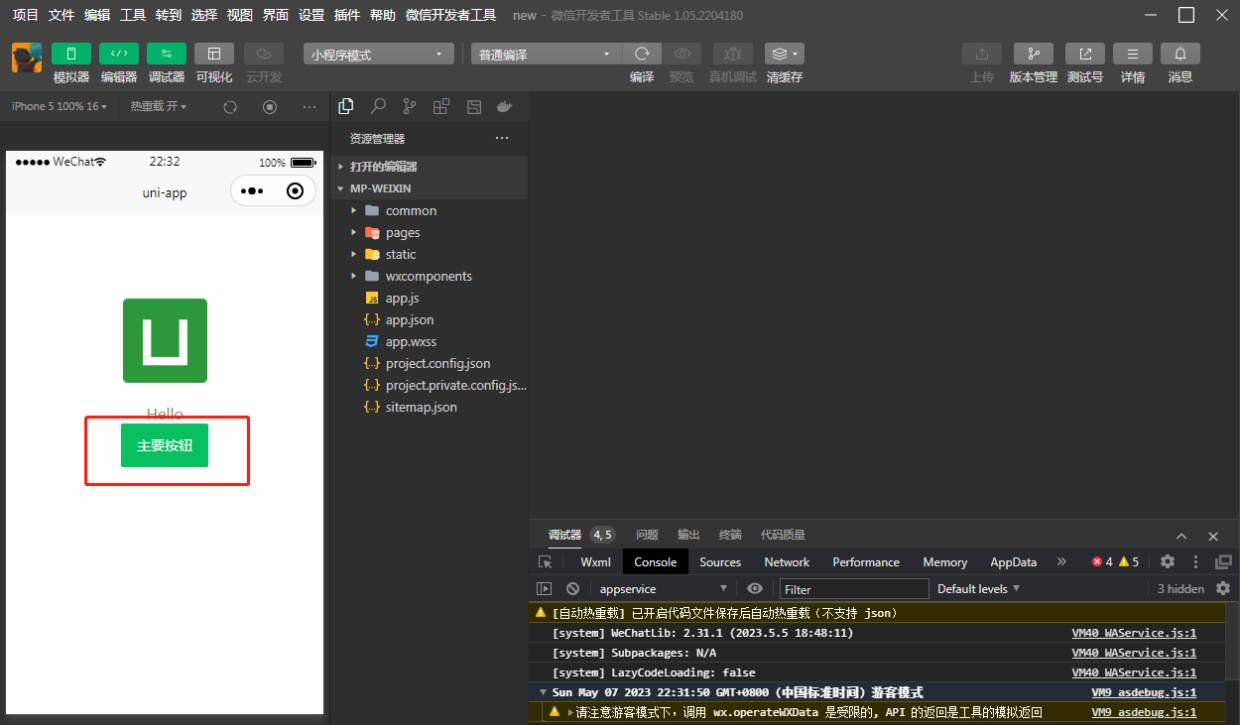Click the 版本管理 version management icon
Screen dimensions: 1240x725
(1032, 53)
